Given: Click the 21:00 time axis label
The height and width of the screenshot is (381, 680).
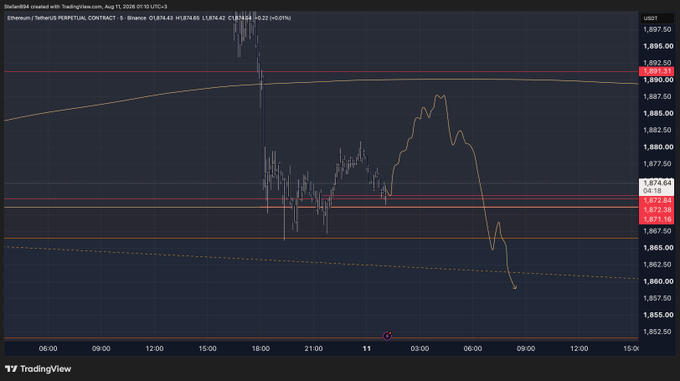Looking at the screenshot, I should point(314,349).
